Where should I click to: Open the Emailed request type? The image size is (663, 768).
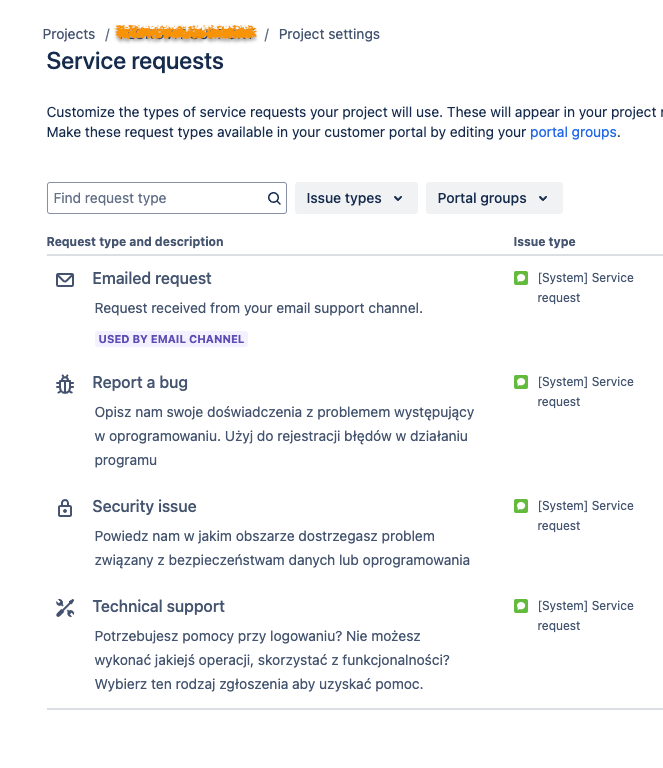(x=152, y=279)
